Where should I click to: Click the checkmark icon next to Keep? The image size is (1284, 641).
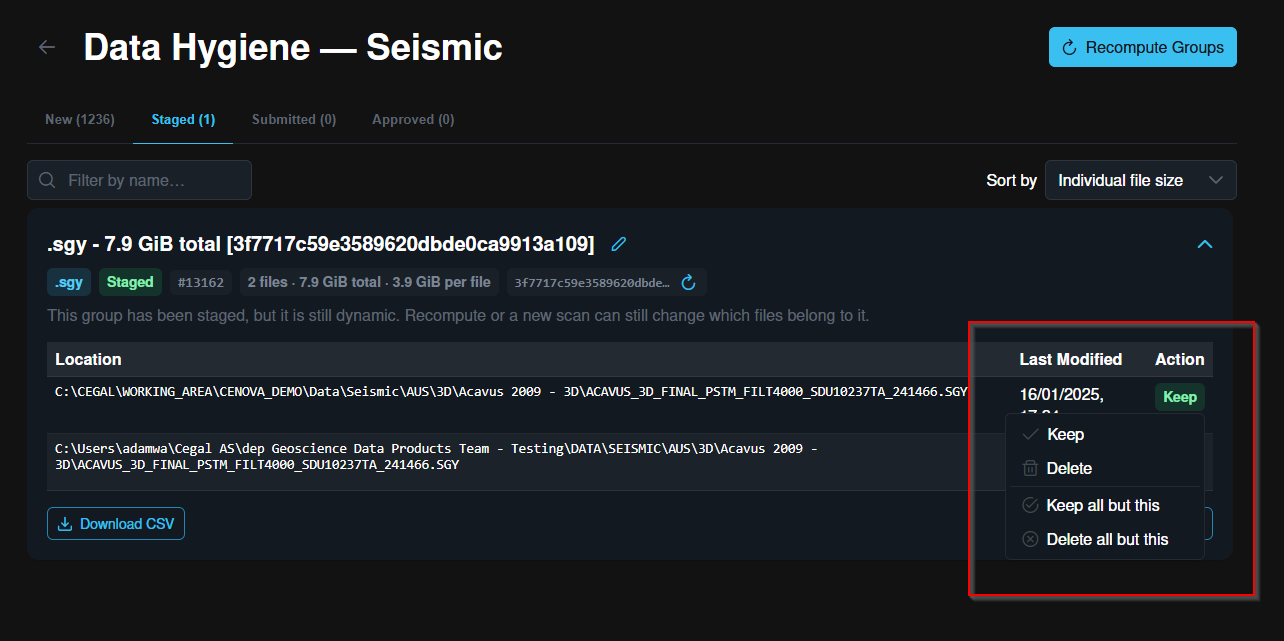[1030, 434]
